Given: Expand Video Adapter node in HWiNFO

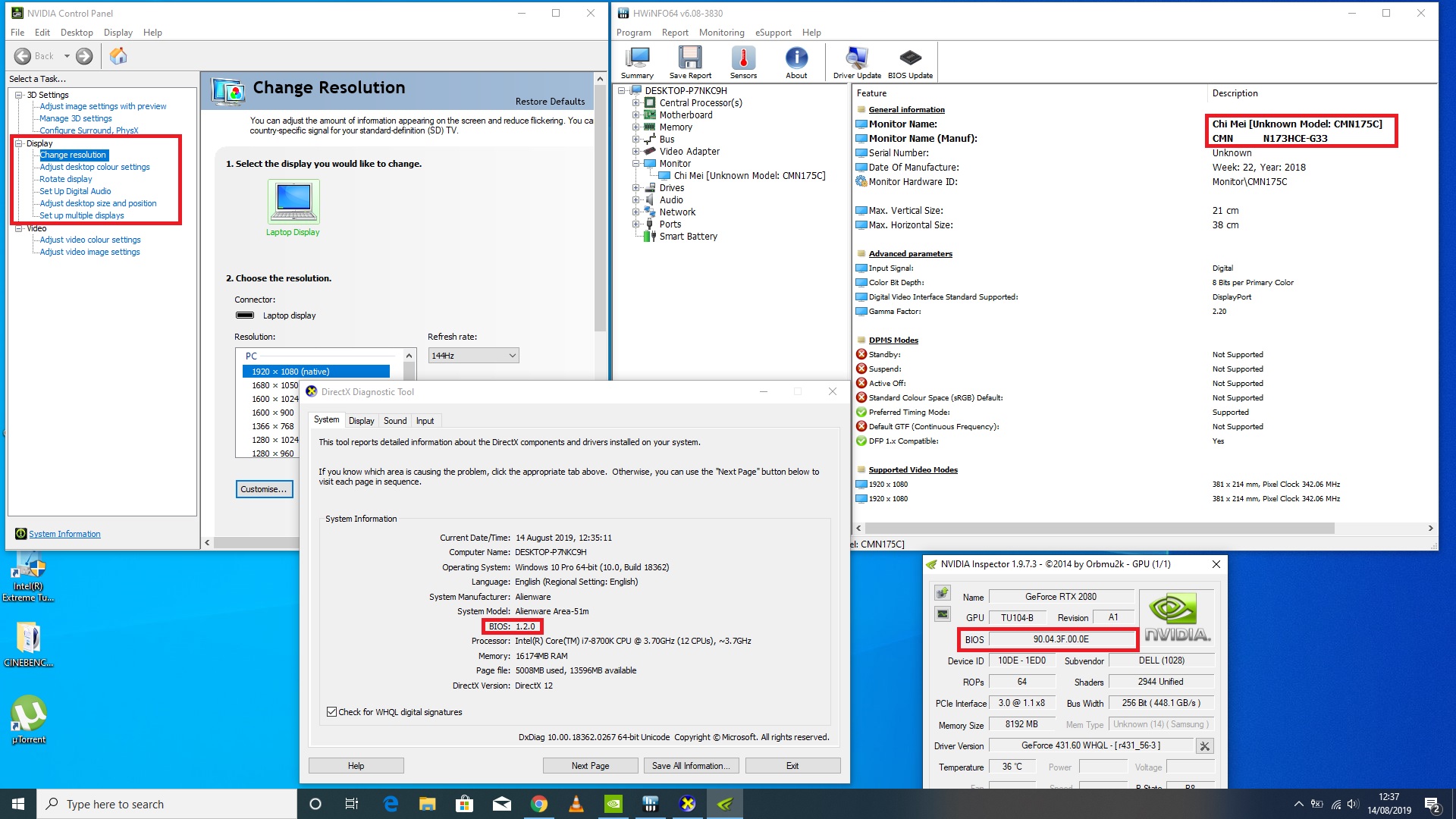Looking at the screenshot, I should (x=636, y=152).
